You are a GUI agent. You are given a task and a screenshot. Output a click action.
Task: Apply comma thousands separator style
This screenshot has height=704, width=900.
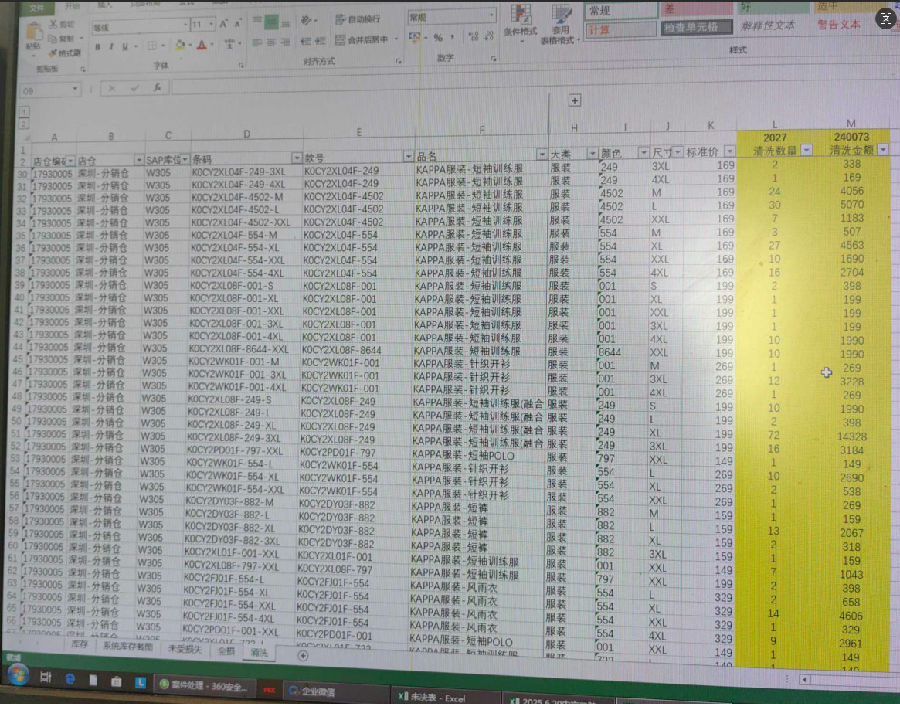(x=453, y=38)
